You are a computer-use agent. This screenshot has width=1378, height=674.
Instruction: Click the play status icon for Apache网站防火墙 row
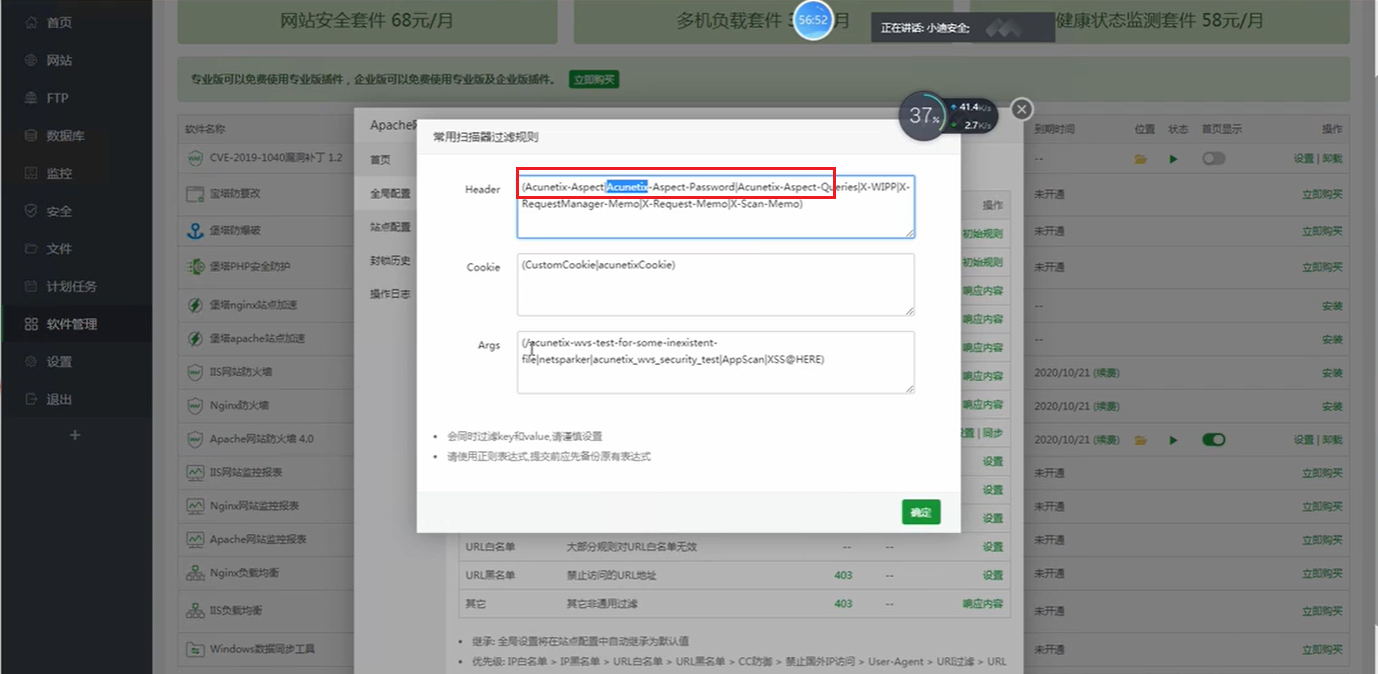click(x=1174, y=440)
